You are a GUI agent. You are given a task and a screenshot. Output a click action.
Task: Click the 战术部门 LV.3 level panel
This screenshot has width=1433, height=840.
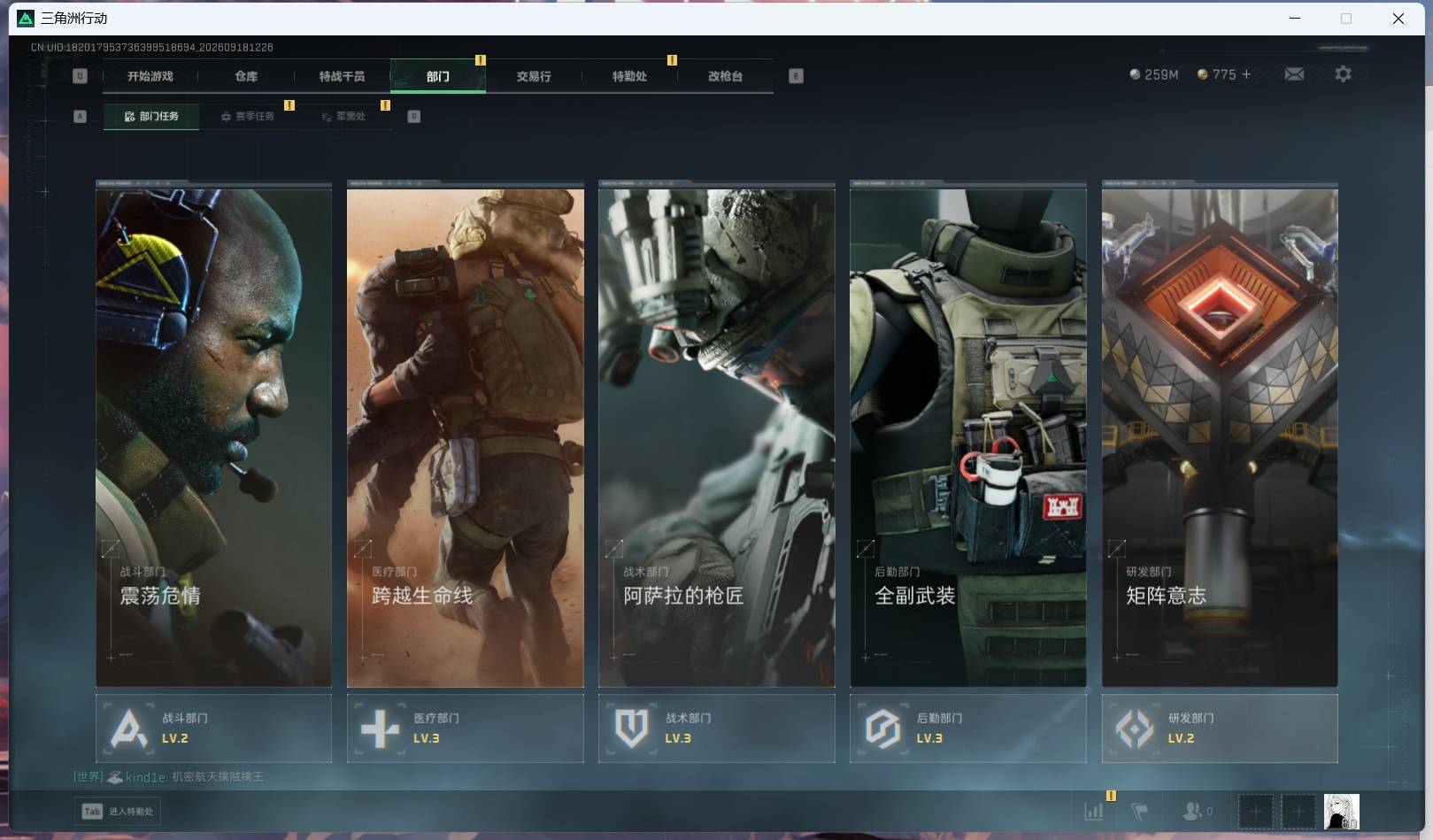(717, 728)
